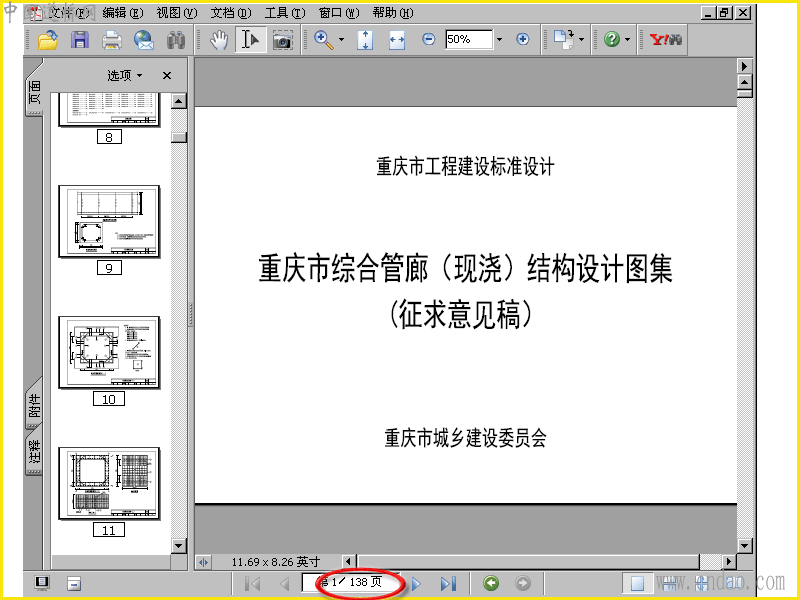Open the 选项 options dropdown
The width and height of the screenshot is (800, 600).
(x=124, y=76)
